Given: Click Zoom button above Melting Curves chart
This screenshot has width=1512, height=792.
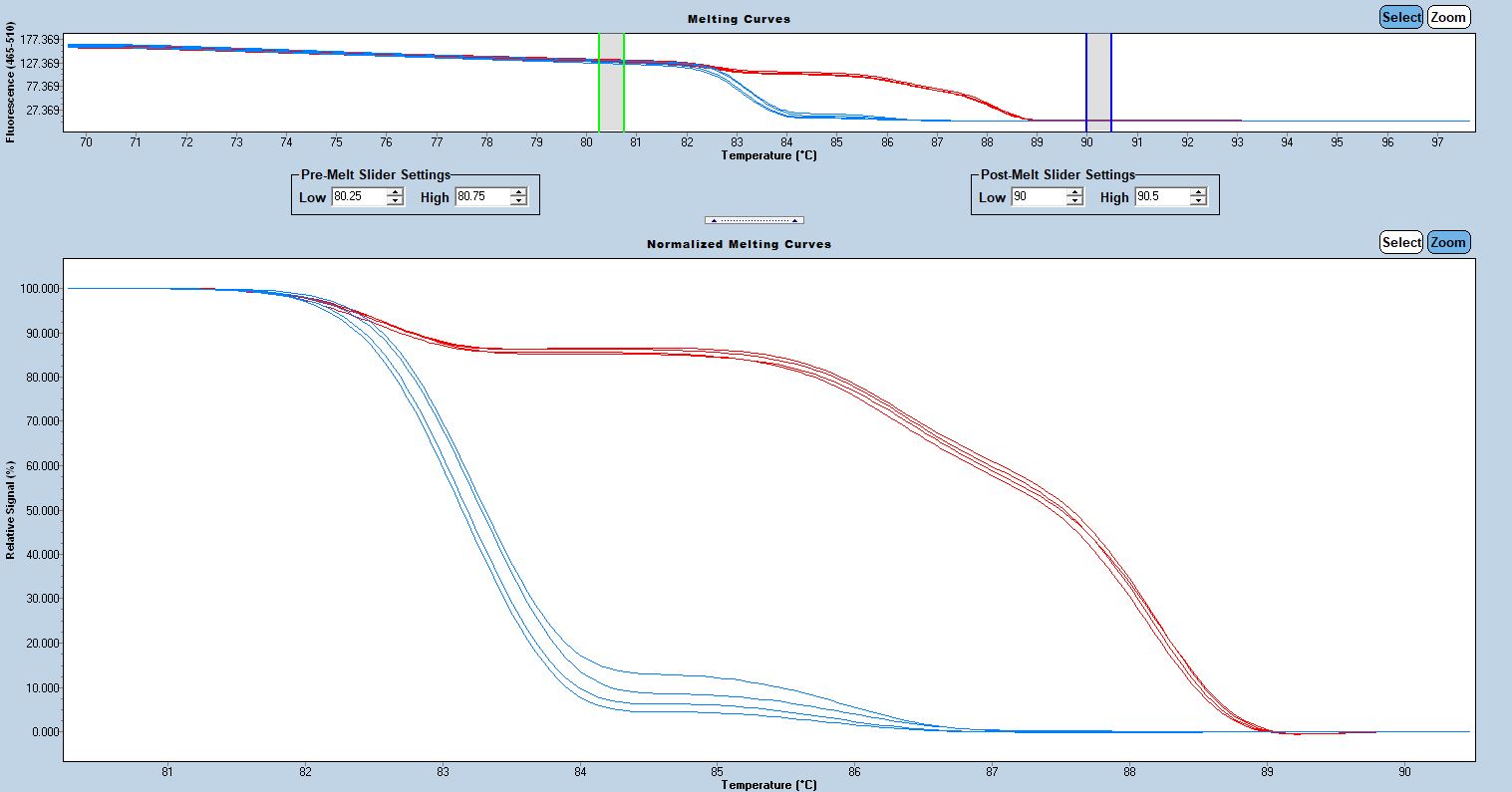Looking at the screenshot, I should [1448, 17].
